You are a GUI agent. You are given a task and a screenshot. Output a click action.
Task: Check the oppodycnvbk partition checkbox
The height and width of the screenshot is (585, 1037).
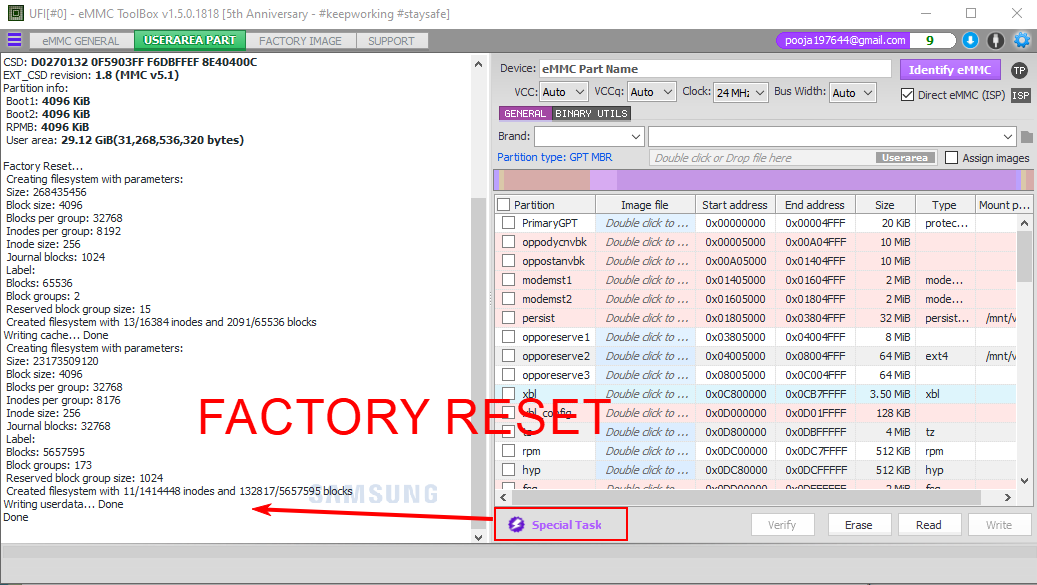pyautogui.click(x=508, y=242)
